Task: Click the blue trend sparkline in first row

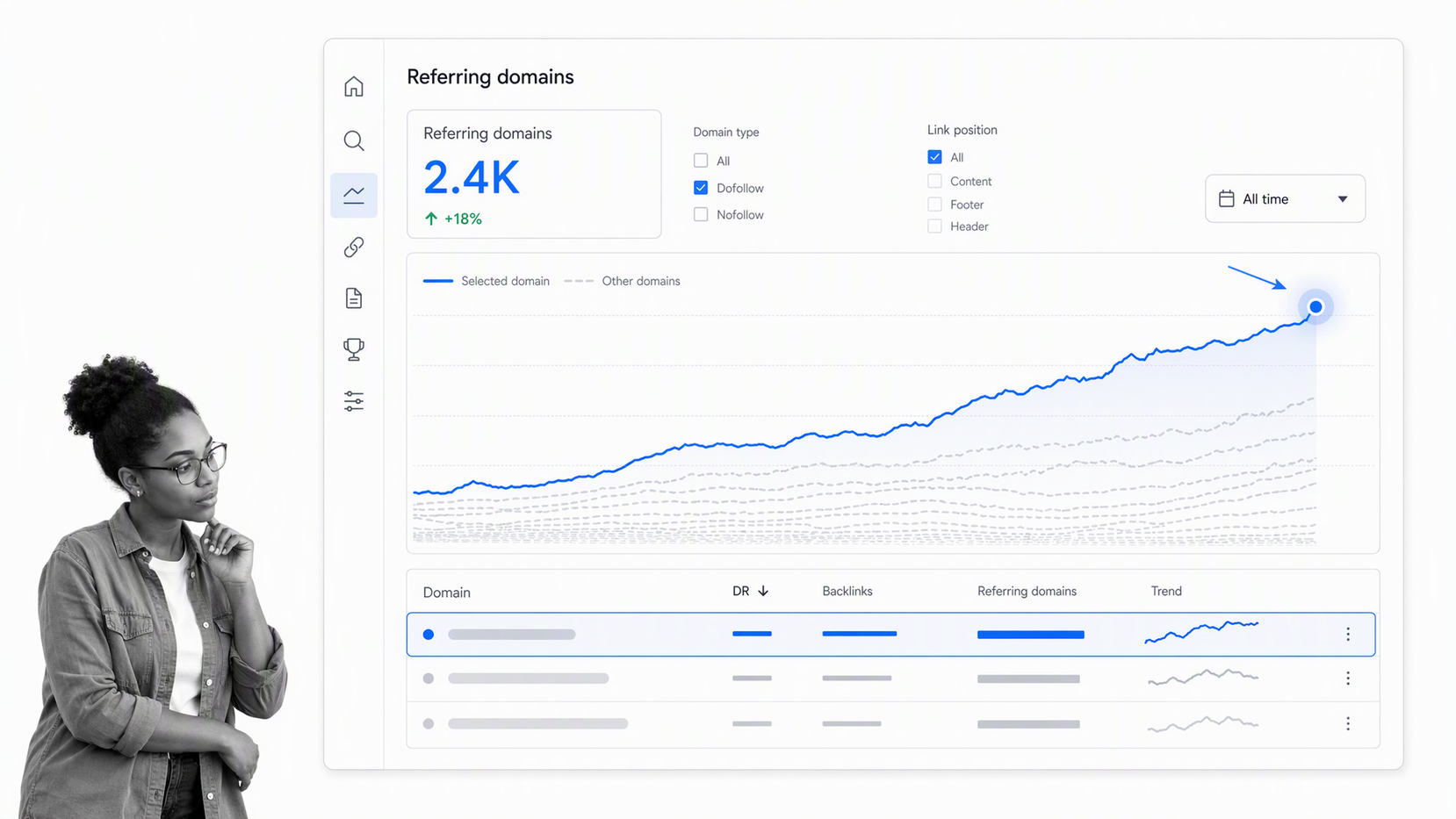Action: point(1201,632)
